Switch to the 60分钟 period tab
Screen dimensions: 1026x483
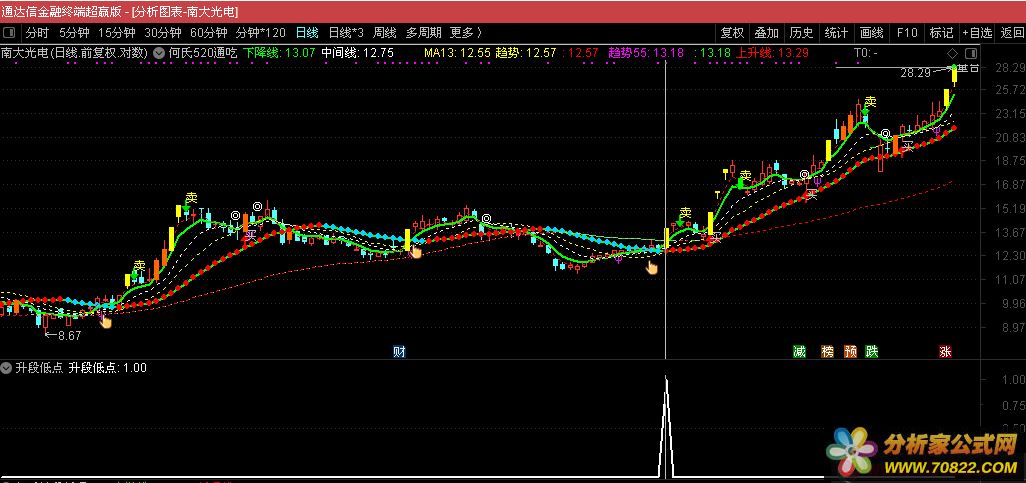click(x=208, y=32)
